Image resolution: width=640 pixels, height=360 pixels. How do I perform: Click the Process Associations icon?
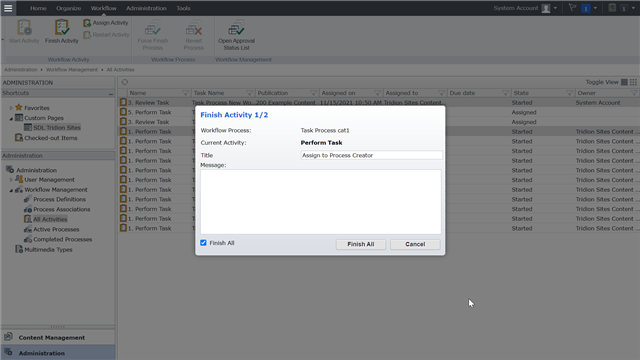coord(28,209)
